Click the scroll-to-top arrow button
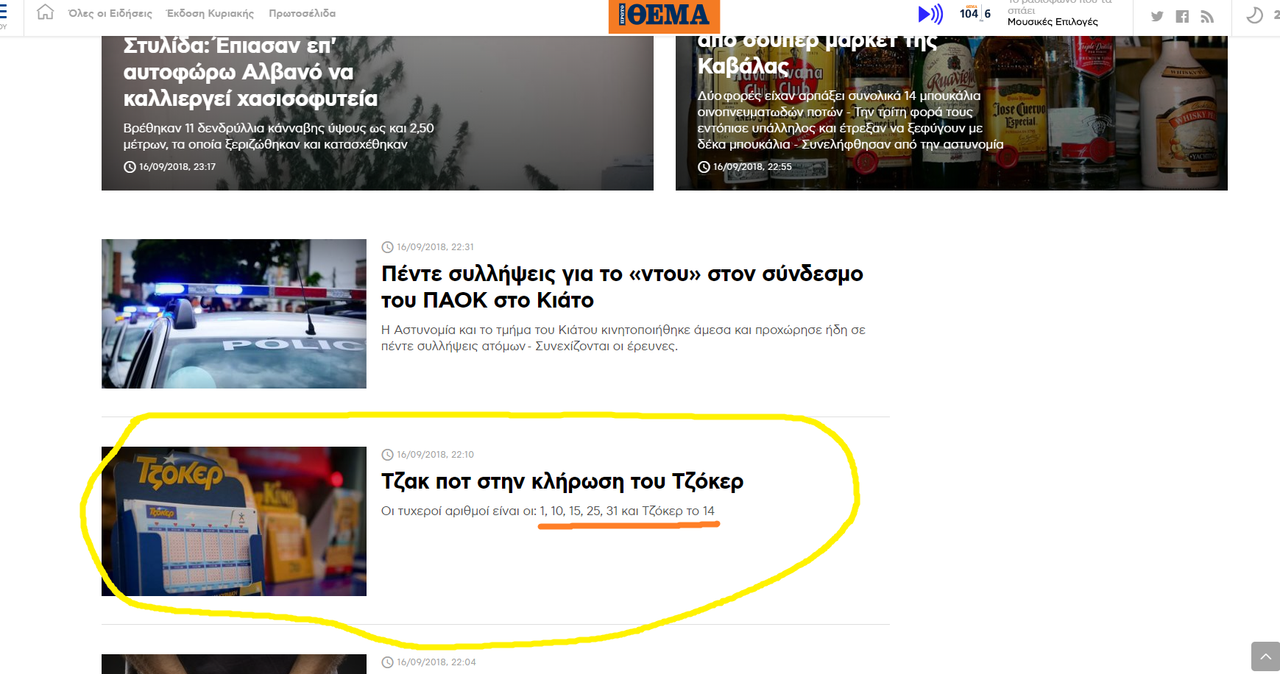The width and height of the screenshot is (1280, 674). (x=1265, y=657)
